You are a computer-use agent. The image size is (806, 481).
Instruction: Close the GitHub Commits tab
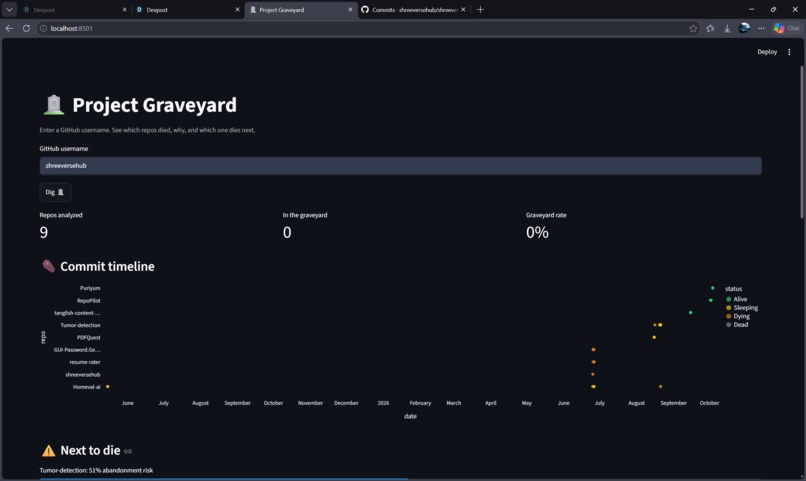click(x=463, y=9)
